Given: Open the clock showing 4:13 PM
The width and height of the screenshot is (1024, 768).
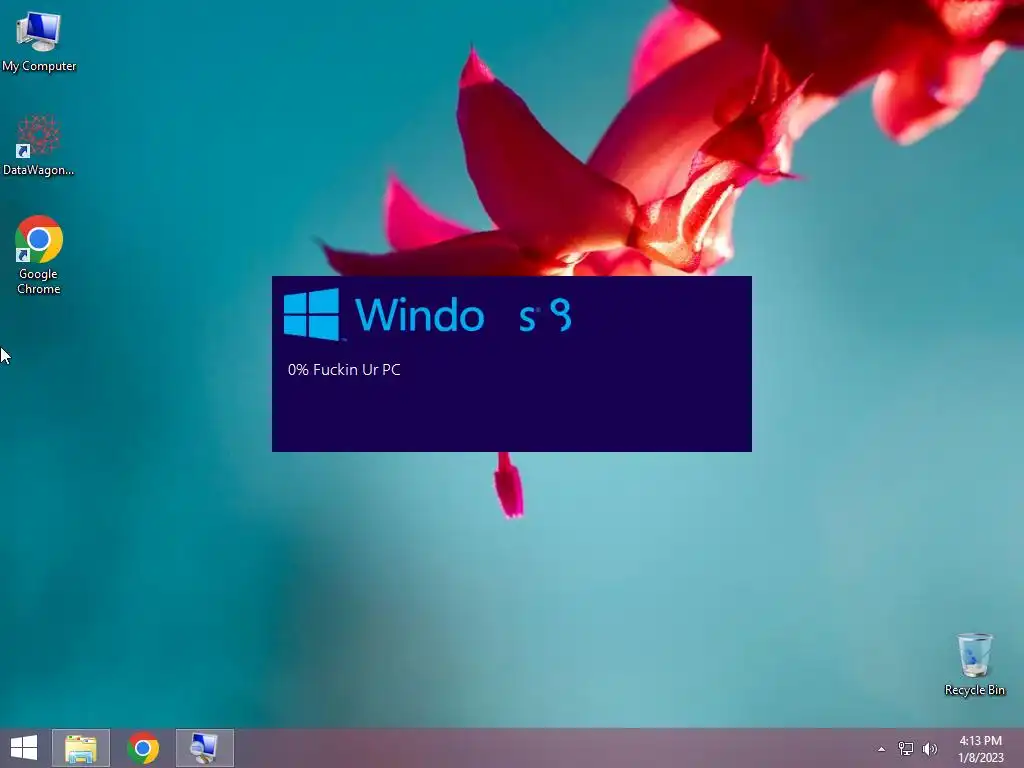Looking at the screenshot, I should [x=980, y=749].
